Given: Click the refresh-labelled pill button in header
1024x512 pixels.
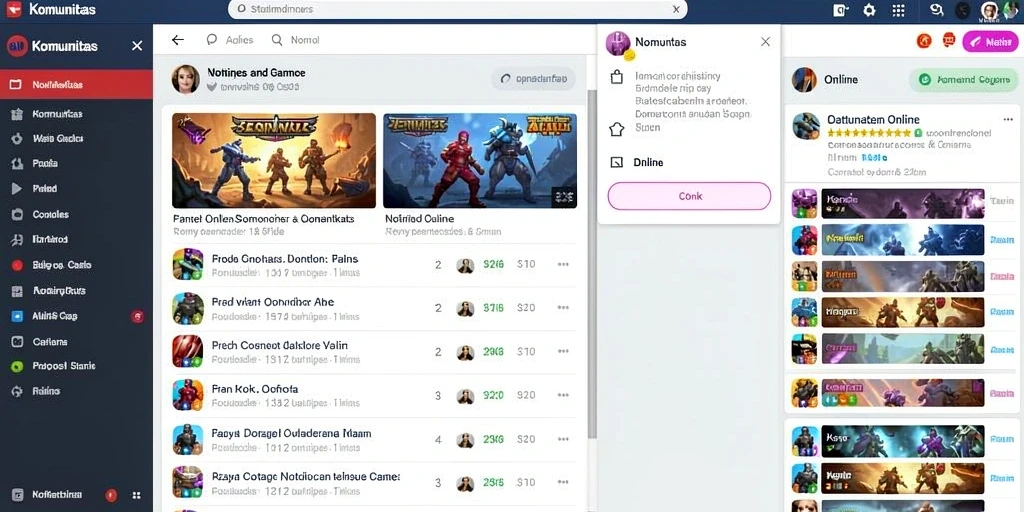Looking at the screenshot, I should click(x=534, y=79).
